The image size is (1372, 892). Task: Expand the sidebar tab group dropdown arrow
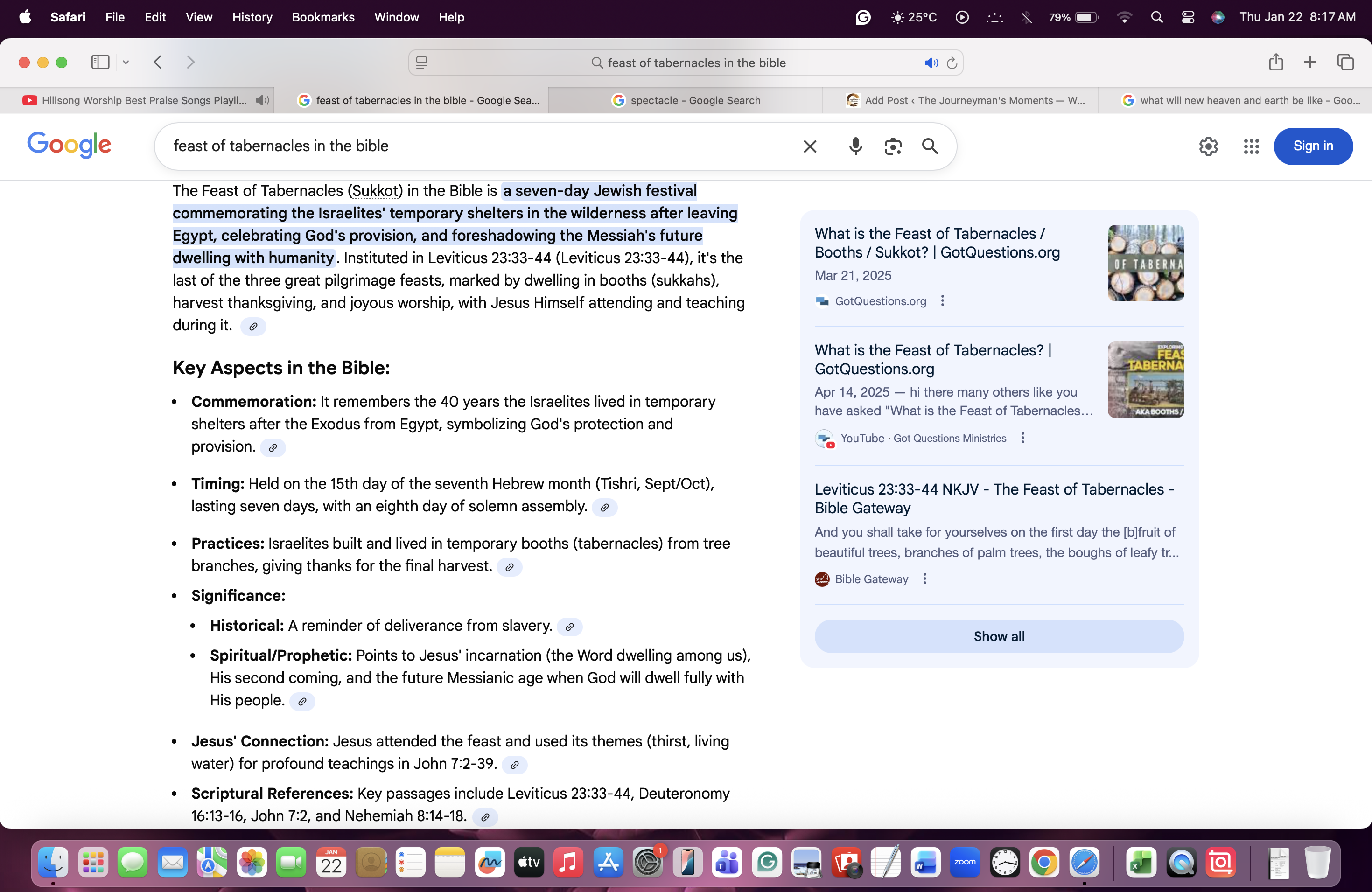[126, 62]
